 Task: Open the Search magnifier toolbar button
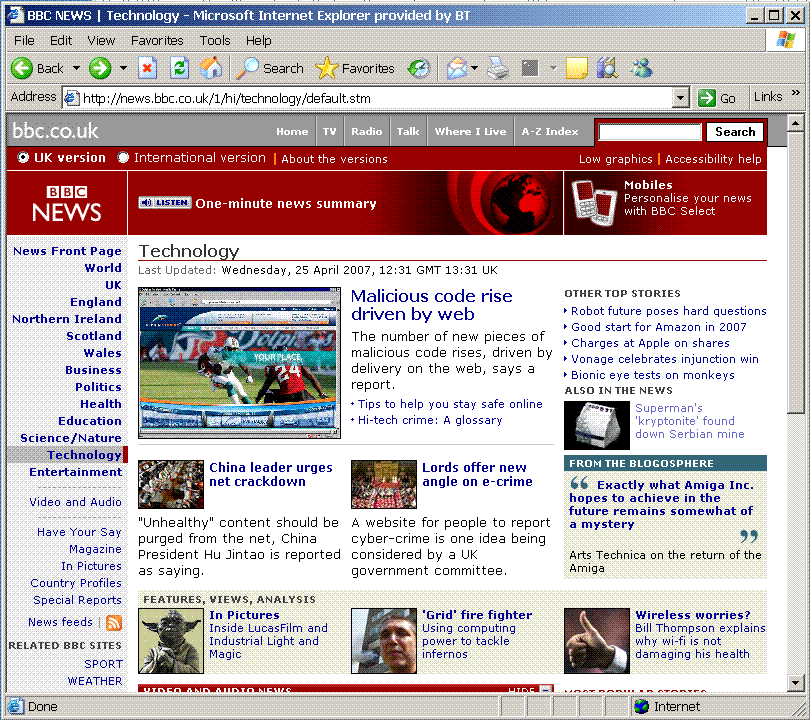[x=270, y=68]
